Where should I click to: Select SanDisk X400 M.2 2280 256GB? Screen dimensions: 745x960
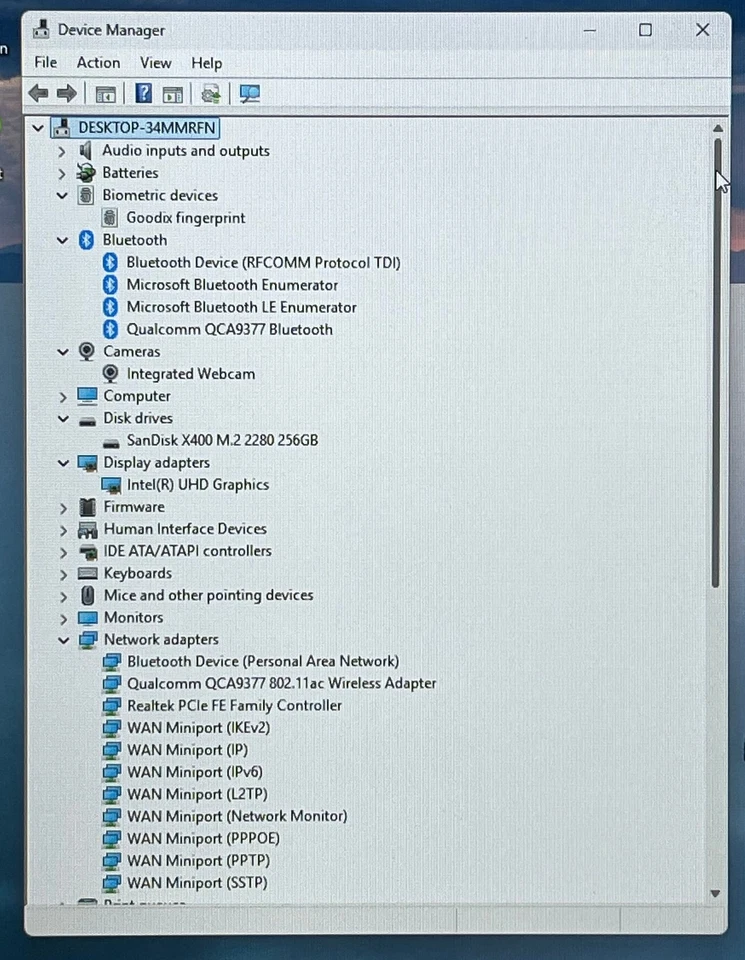point(222,440)
